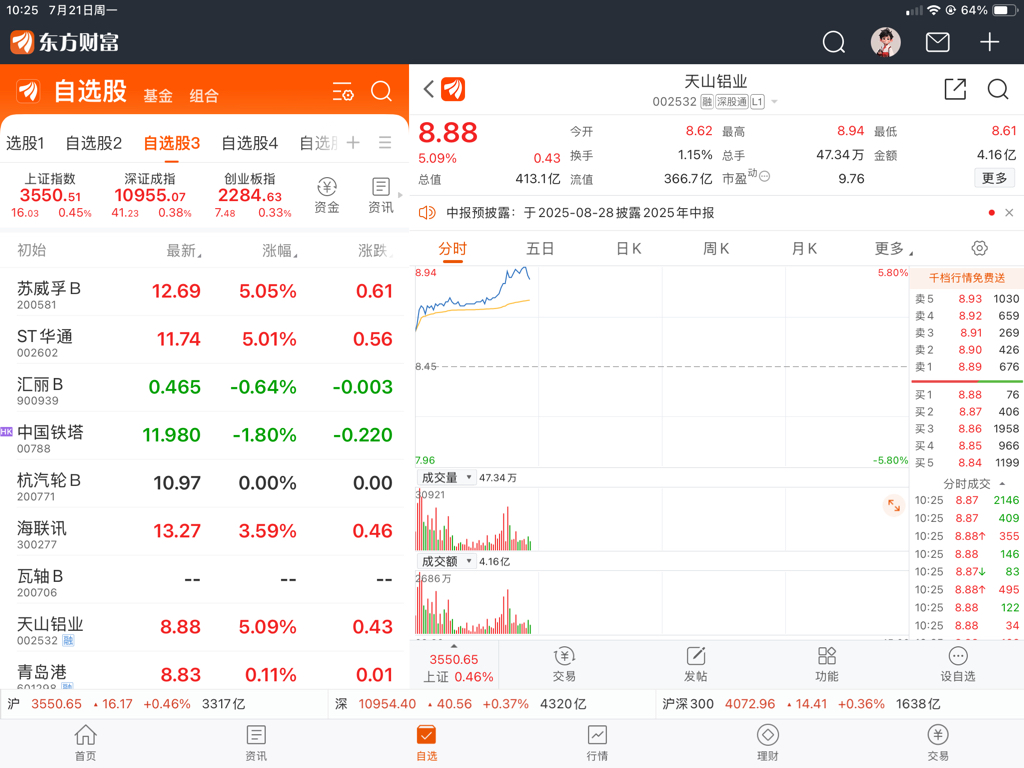
Task: Tap 更多 button in quote details
Action: pos(994,178)
